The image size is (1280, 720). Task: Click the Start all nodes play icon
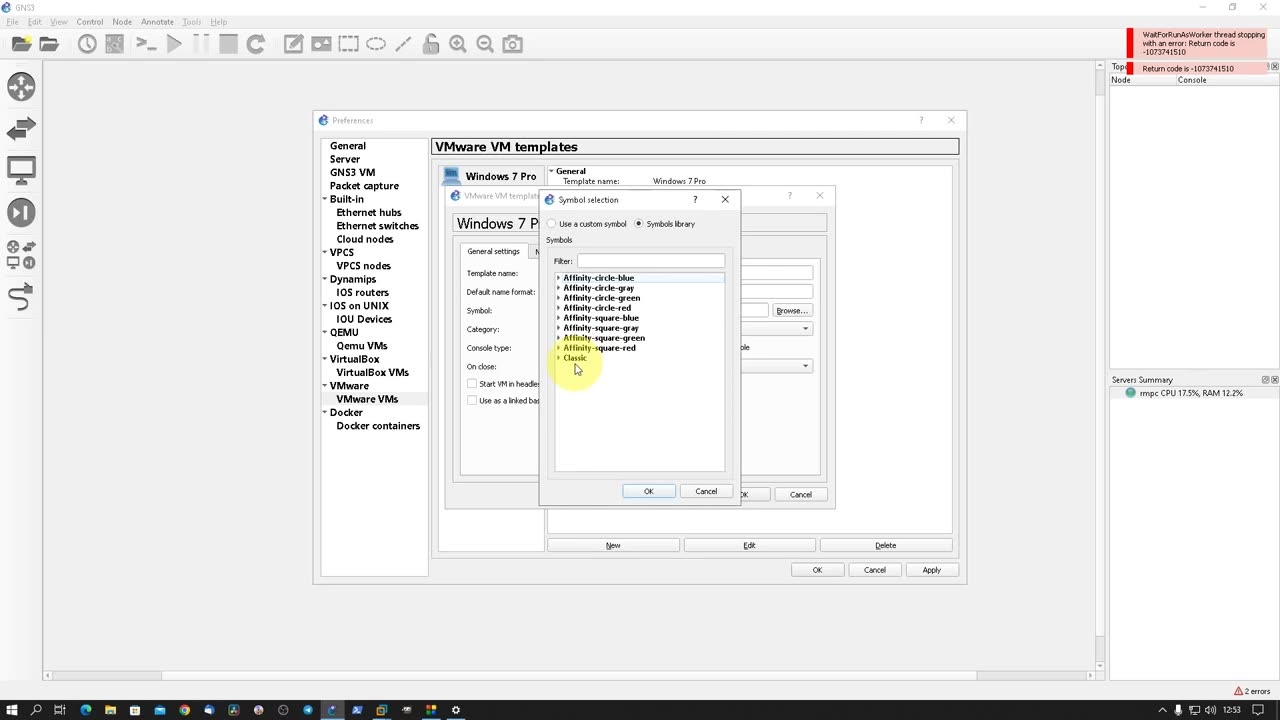click(174, 44)
